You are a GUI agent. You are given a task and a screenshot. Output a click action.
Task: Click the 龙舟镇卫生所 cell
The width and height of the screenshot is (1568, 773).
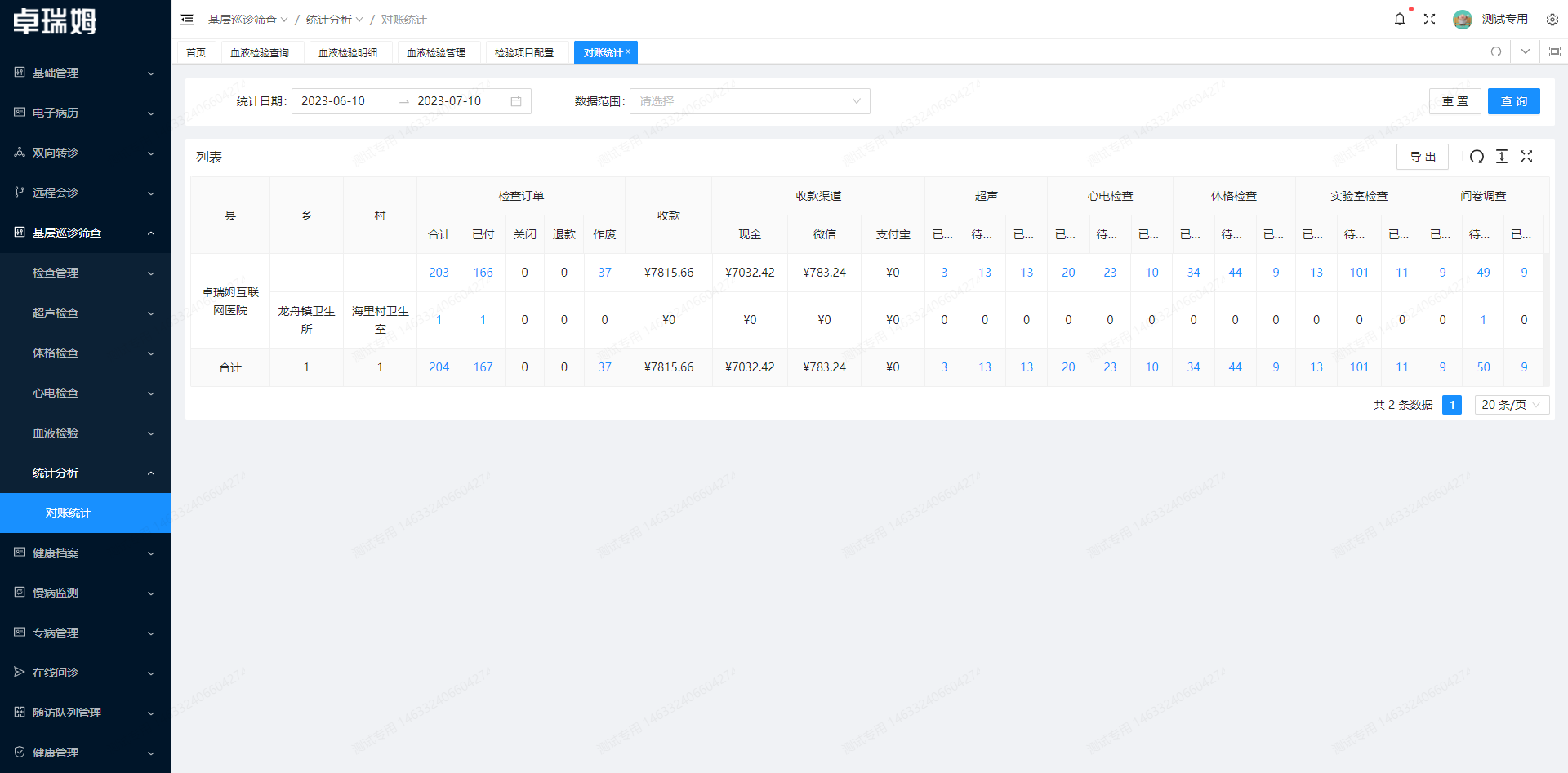(306, 320)
